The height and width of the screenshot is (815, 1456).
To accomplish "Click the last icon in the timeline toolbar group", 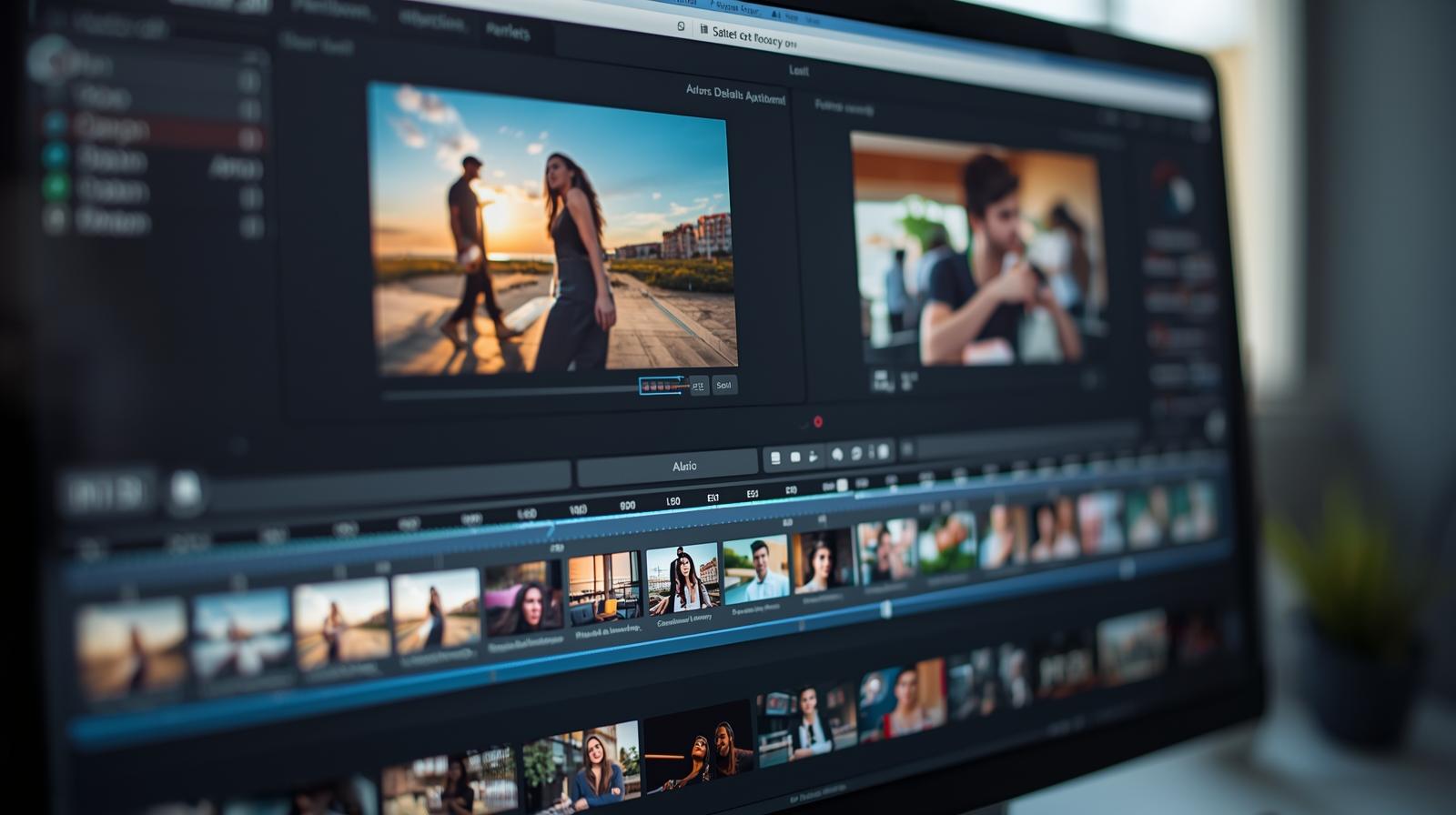I will (884, 451).
